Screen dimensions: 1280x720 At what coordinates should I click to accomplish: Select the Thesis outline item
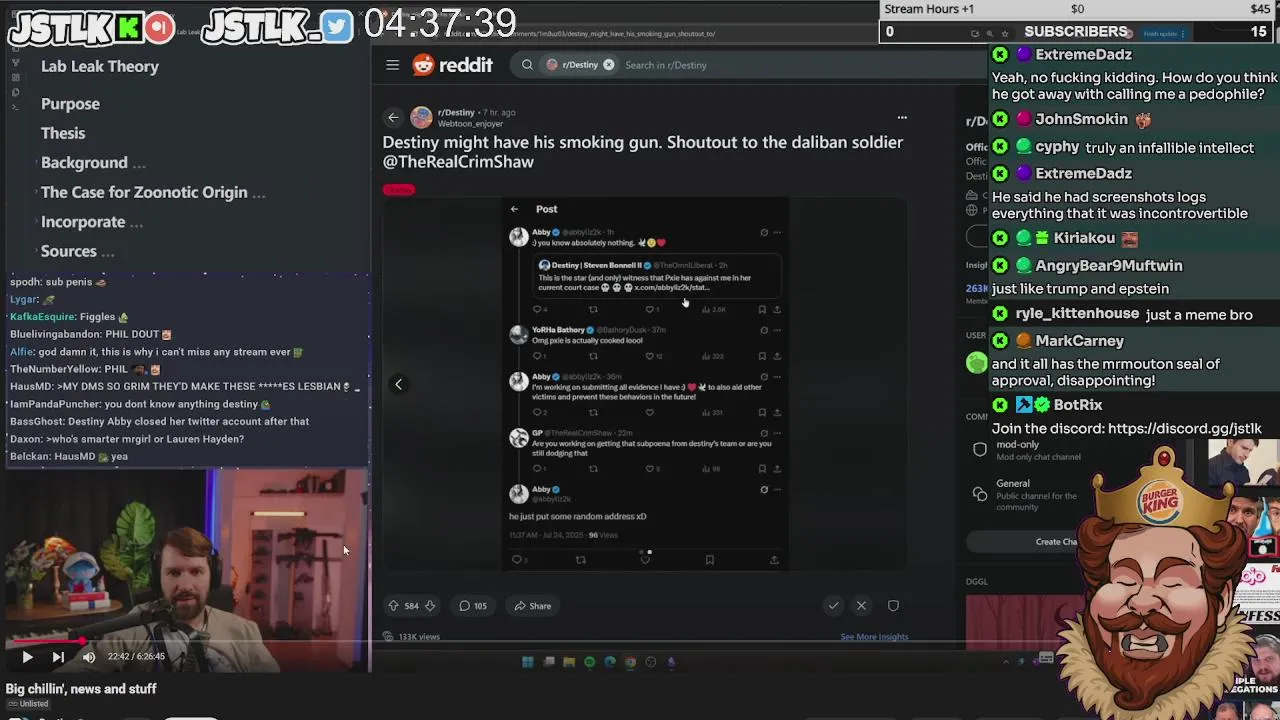click(63, 133)
